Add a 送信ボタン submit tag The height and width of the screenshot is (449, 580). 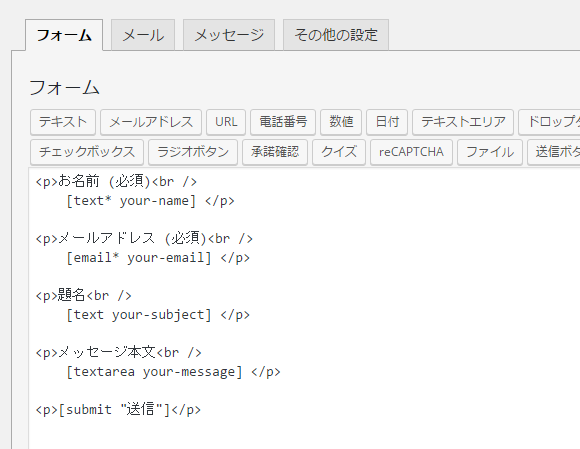coord(554,152)
